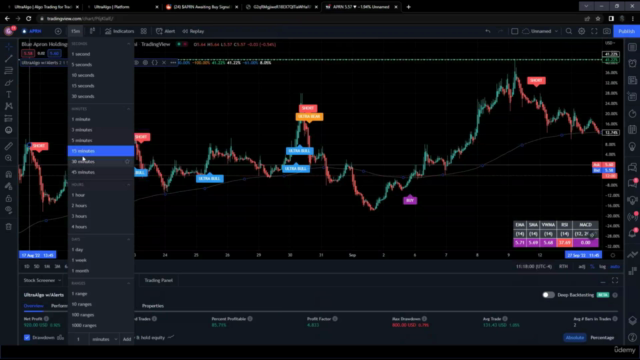Choose 100 ranges interval

pyautogui.click(x=101, y=315)
